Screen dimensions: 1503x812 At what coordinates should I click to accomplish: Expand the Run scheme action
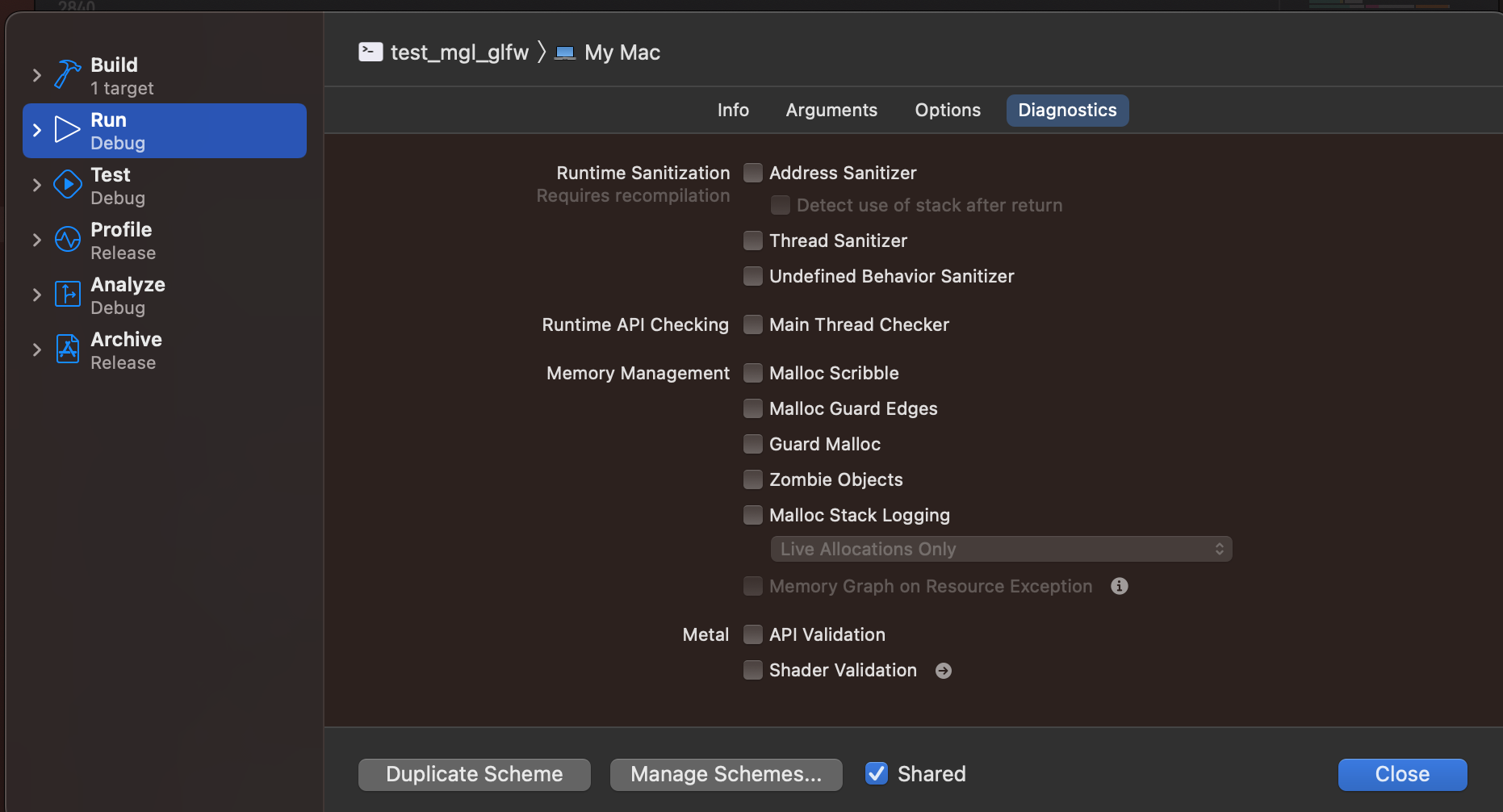[x=36, y=129]
